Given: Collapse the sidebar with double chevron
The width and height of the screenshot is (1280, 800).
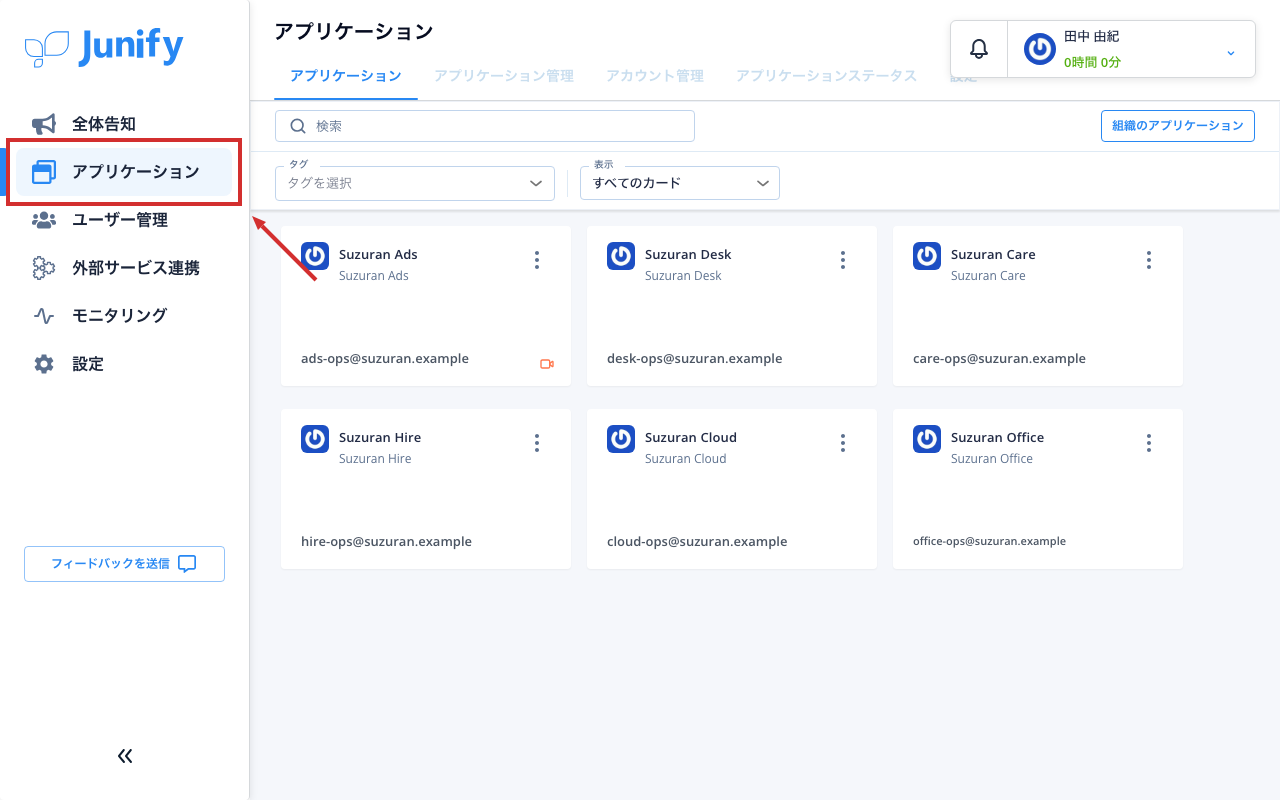Looking at the screenshot, I should point(125,756).
